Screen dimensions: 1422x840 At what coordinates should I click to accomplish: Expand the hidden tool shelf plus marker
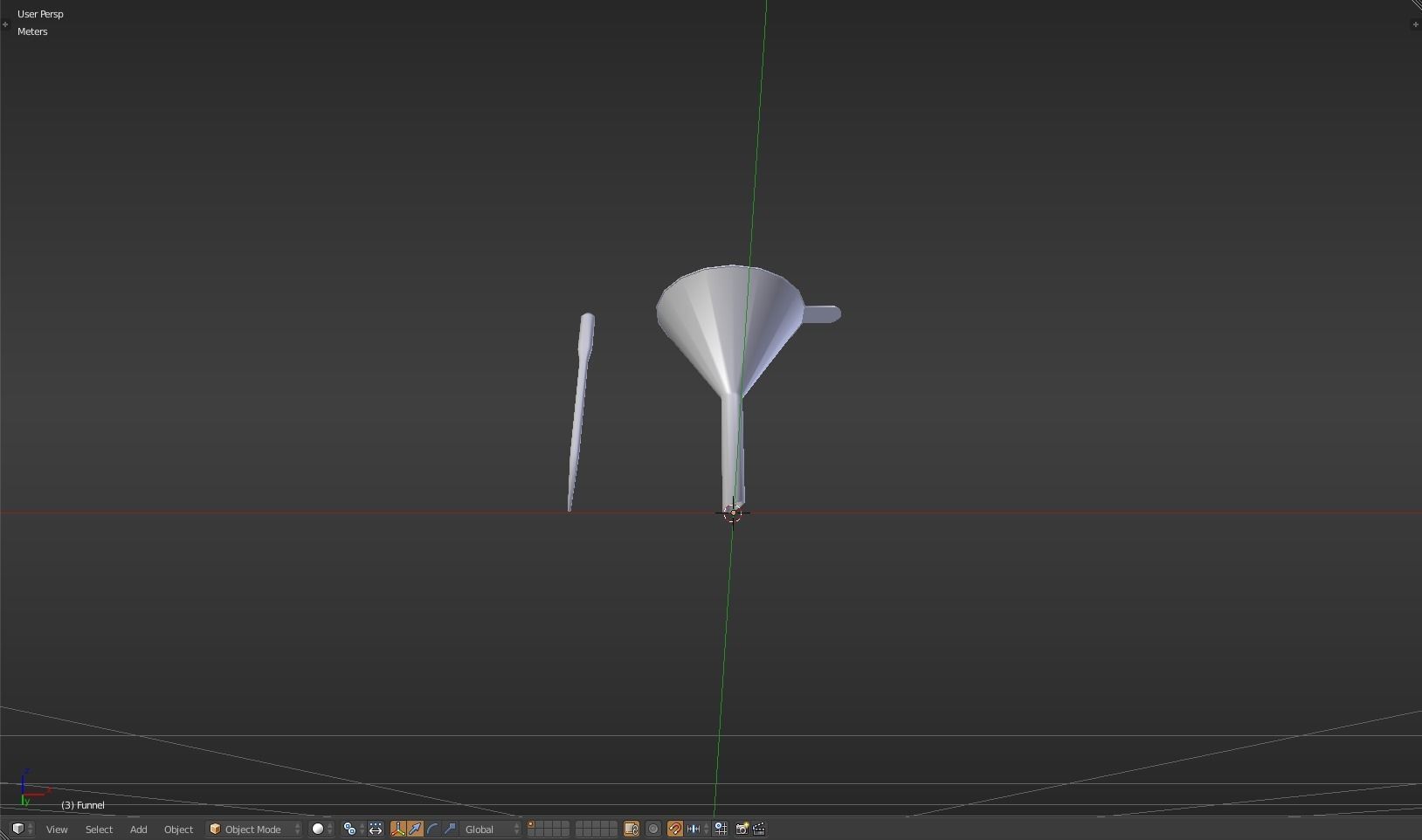(x=5, y=24)
